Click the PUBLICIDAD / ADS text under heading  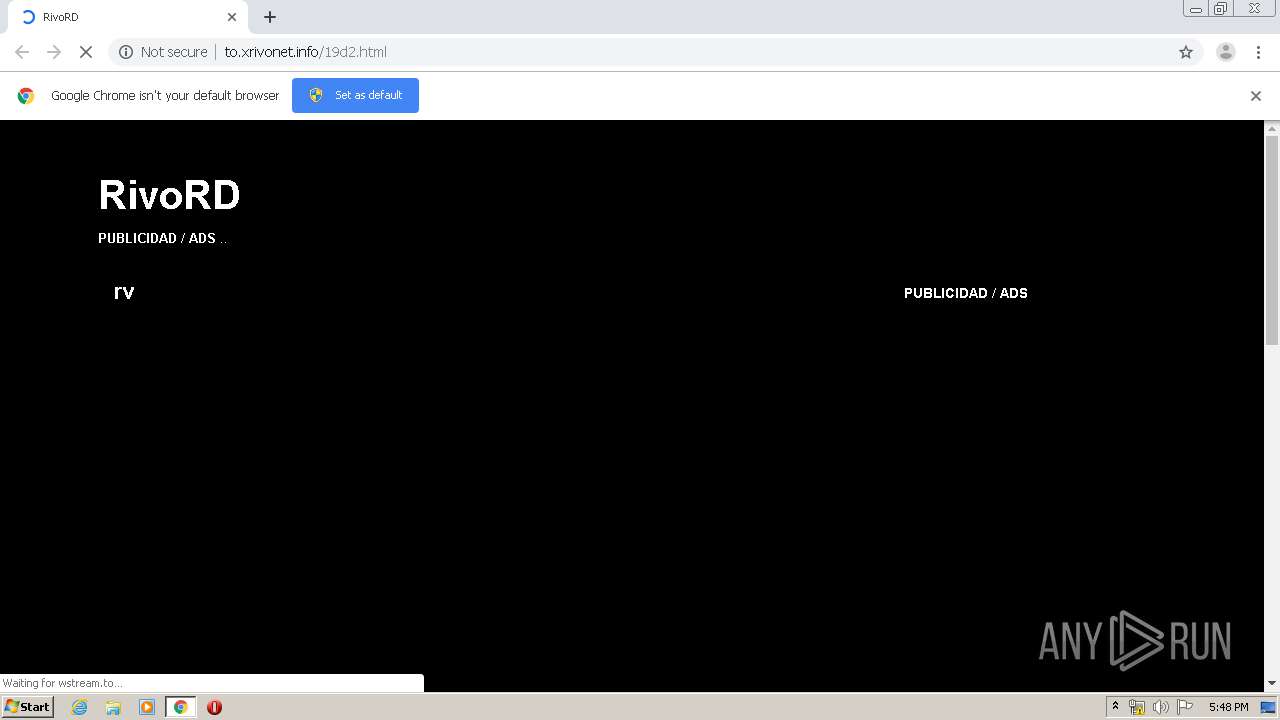coord(157,238)
